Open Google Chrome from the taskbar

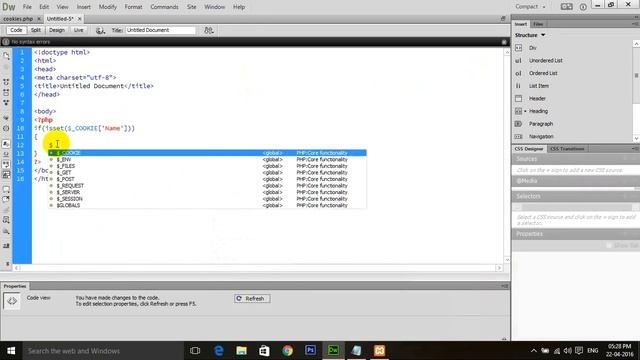(x=287, y=351)
